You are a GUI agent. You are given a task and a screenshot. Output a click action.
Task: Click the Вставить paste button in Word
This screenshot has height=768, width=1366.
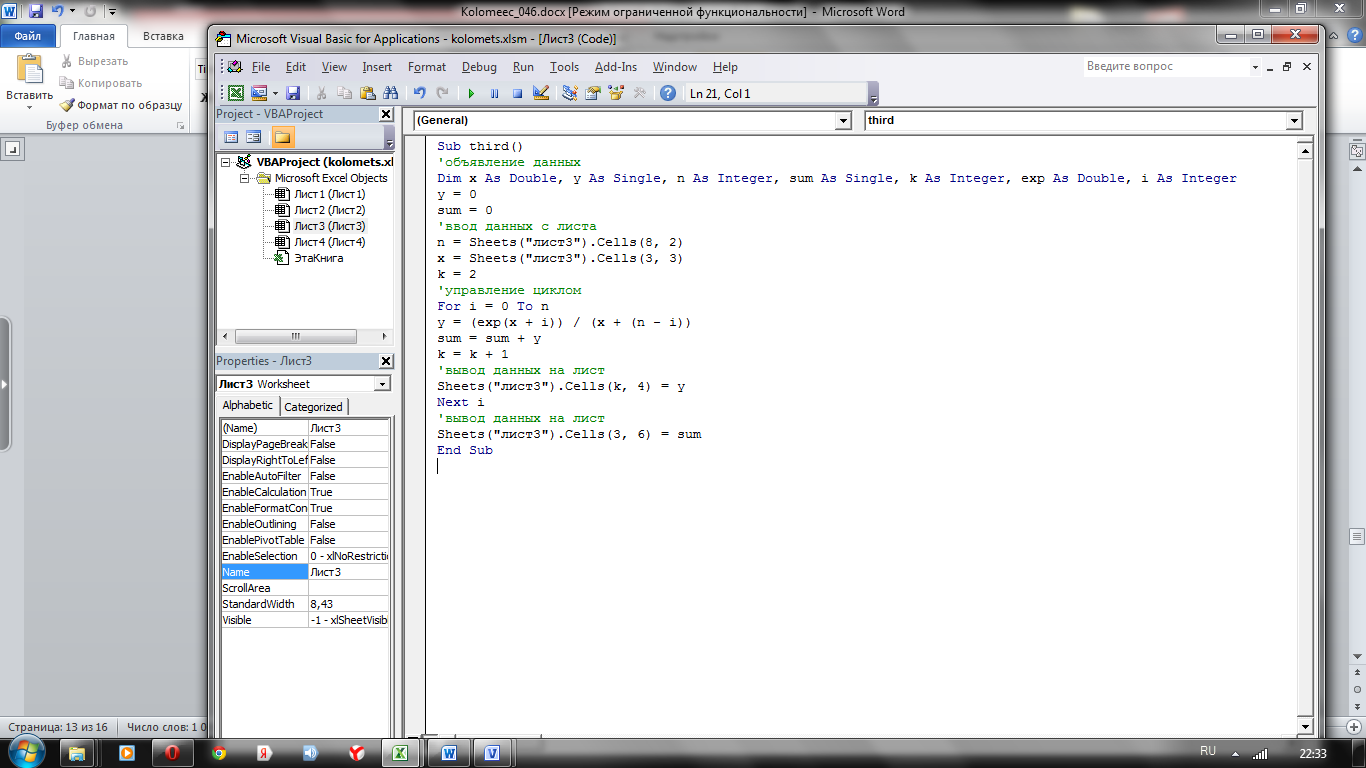coord(30,82)
